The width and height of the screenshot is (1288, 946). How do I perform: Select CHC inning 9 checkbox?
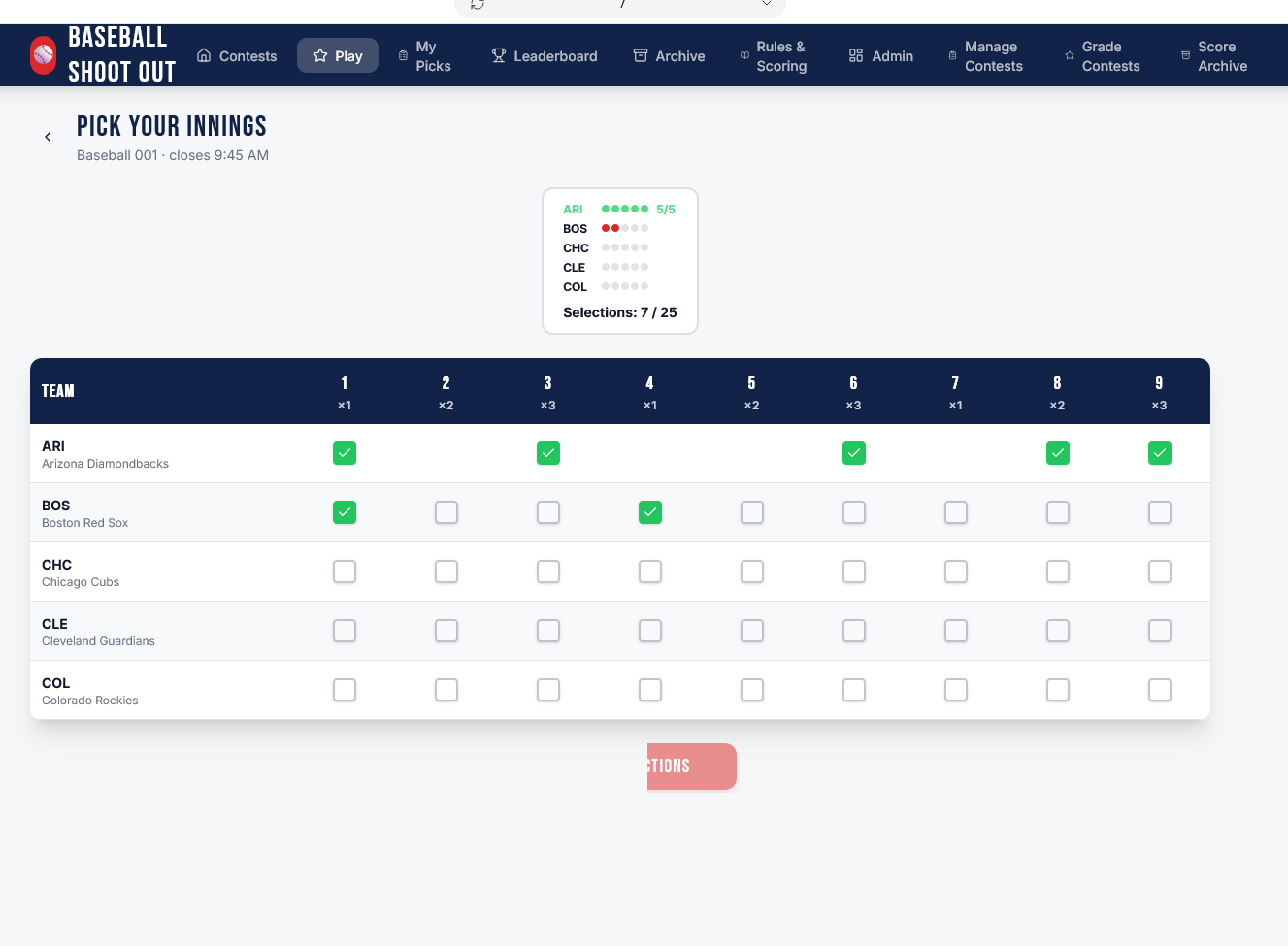[x=1160, y=571]
